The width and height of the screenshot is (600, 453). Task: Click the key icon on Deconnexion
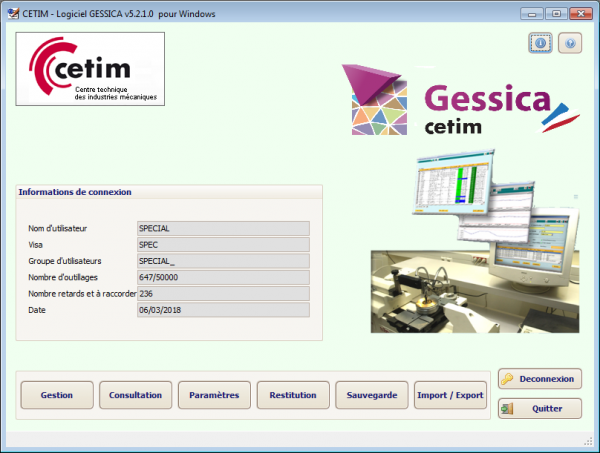point(507,379)
